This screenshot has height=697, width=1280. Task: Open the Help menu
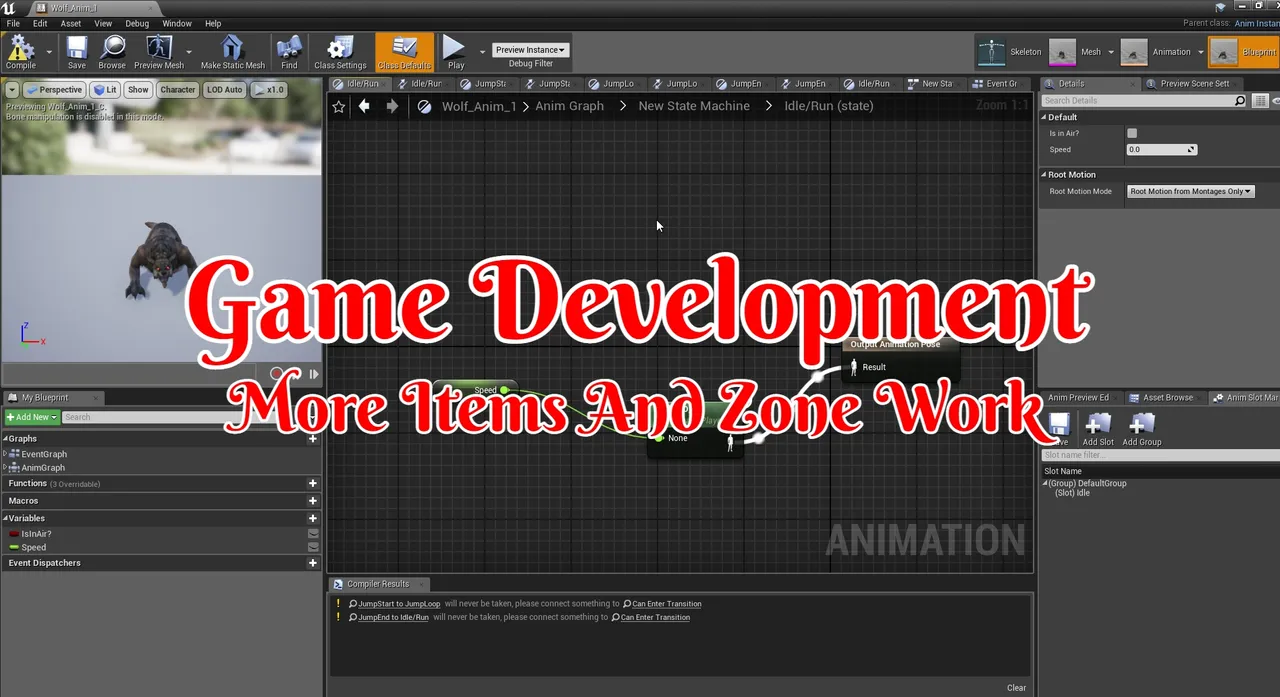click(213, 23)
